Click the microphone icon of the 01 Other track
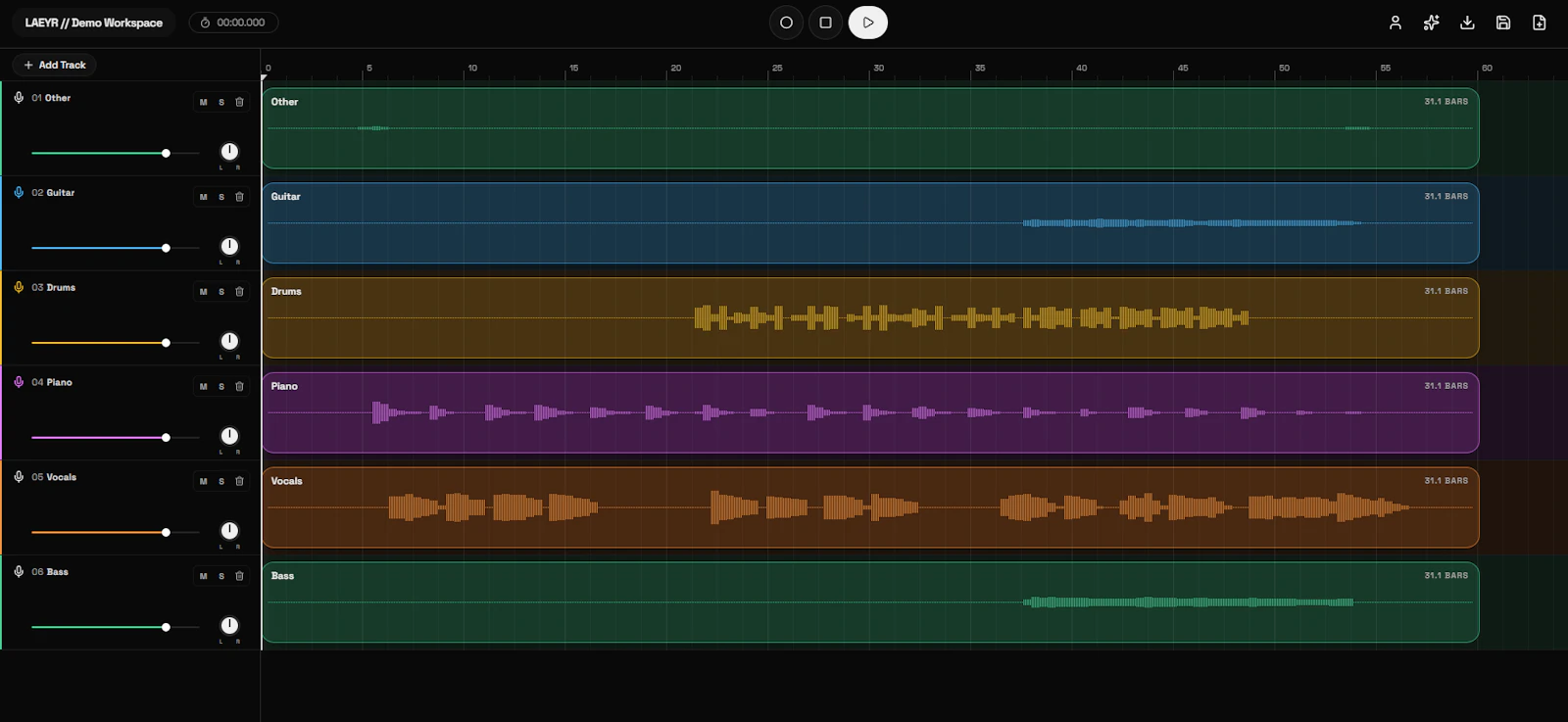1568x722 pixels. click(19, 98)
